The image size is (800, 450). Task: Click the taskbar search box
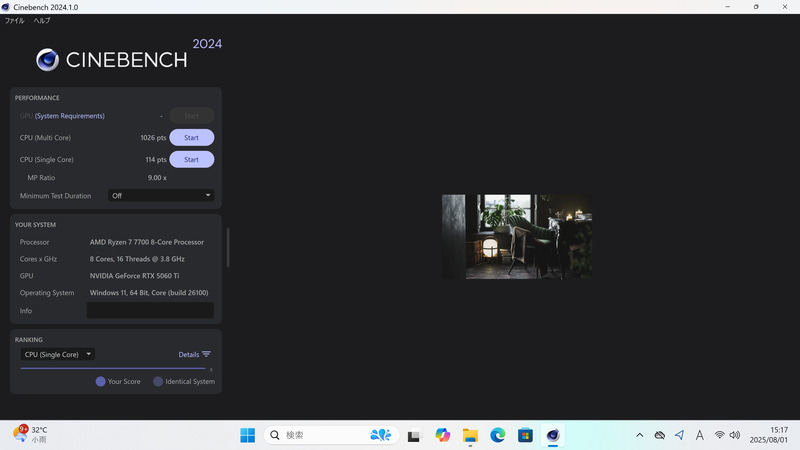click(331, 435)
